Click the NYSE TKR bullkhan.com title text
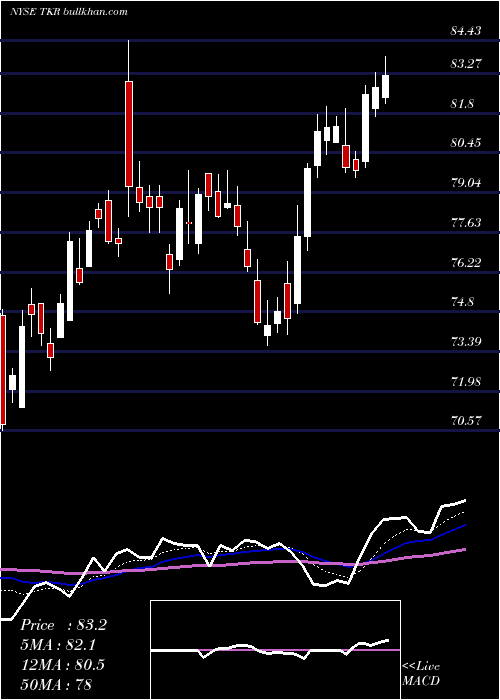 point(69,11)
